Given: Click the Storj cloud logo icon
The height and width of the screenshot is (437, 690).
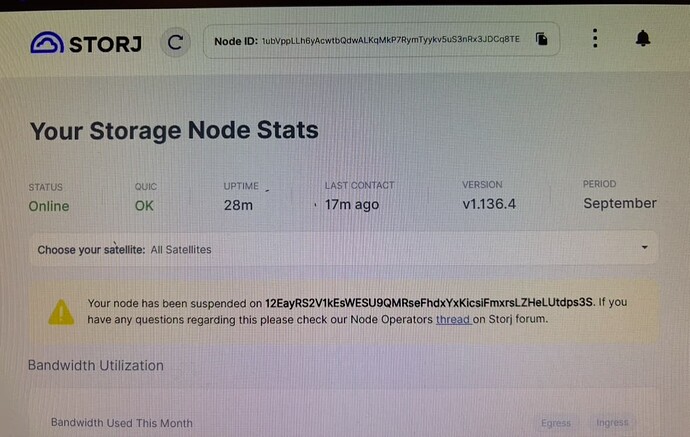Looking at the screenshot, I should pyautogui.click(x=46, y=42).
